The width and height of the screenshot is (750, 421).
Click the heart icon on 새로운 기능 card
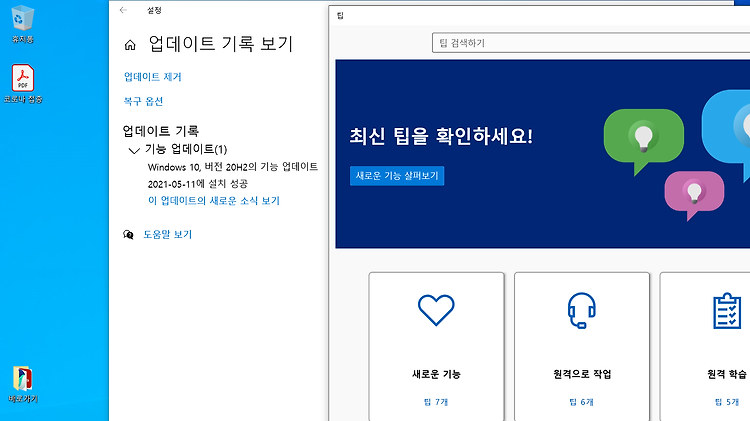pyautogui.click(x=436, y=310)
